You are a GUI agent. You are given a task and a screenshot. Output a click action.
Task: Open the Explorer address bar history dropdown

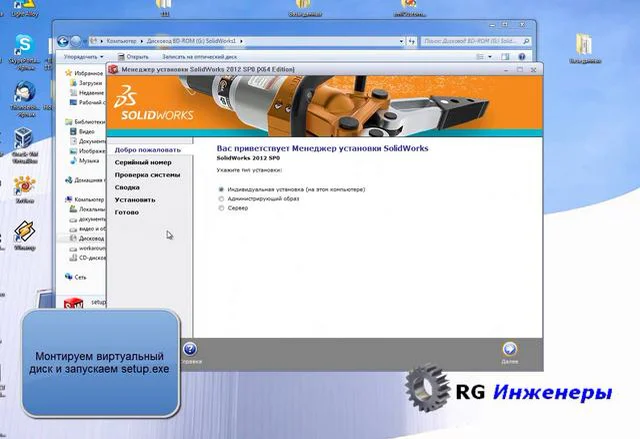[x=401, y=41]
